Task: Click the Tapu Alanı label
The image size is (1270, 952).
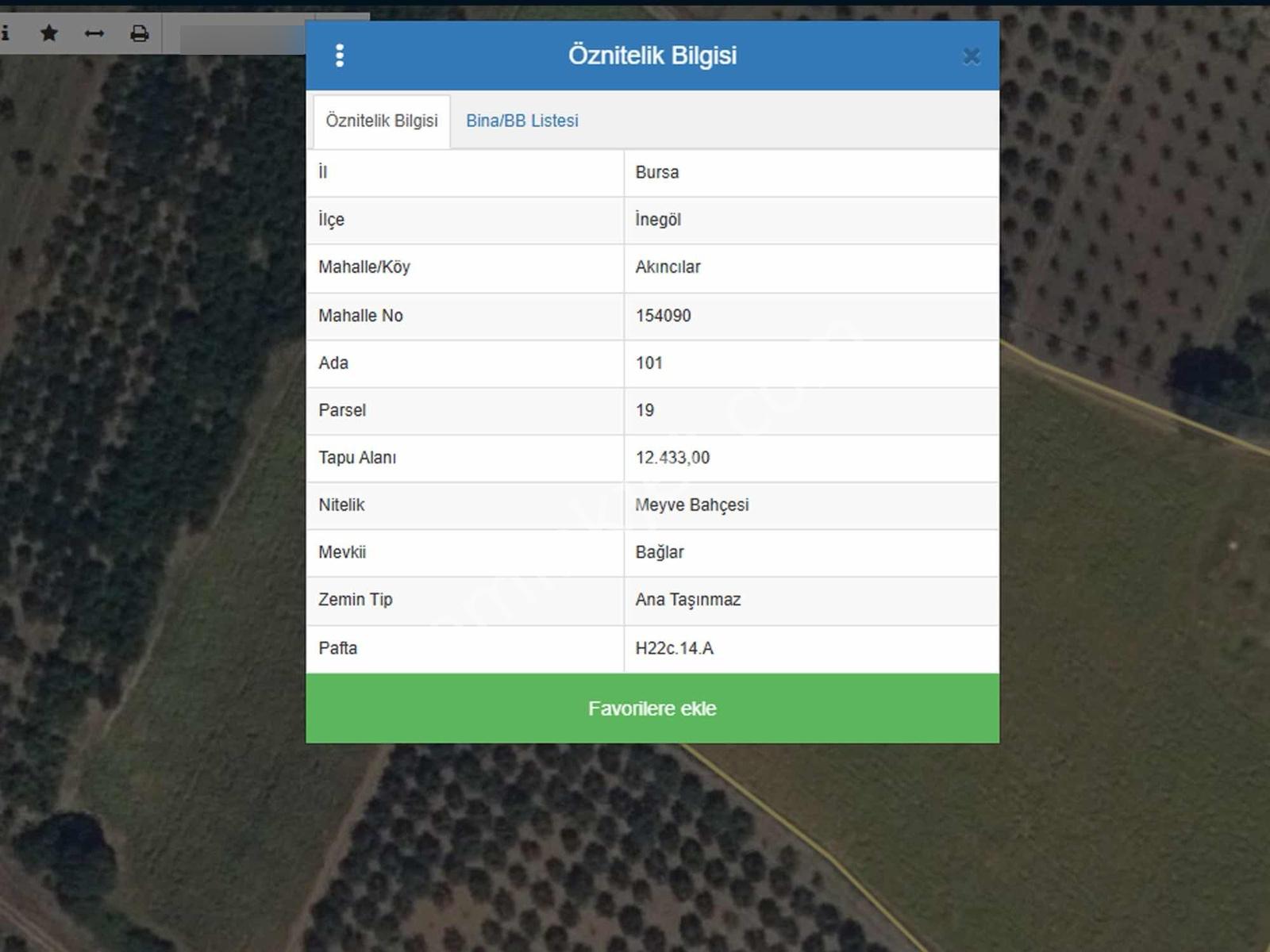Action: pyautogui.click(x=357, y=458)
